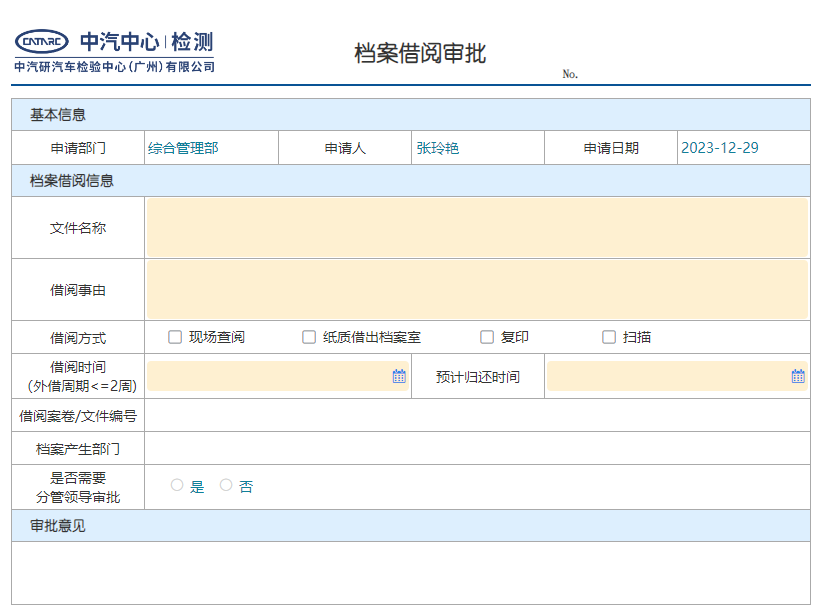Enable the 复印 option

[x=486, y=337]
